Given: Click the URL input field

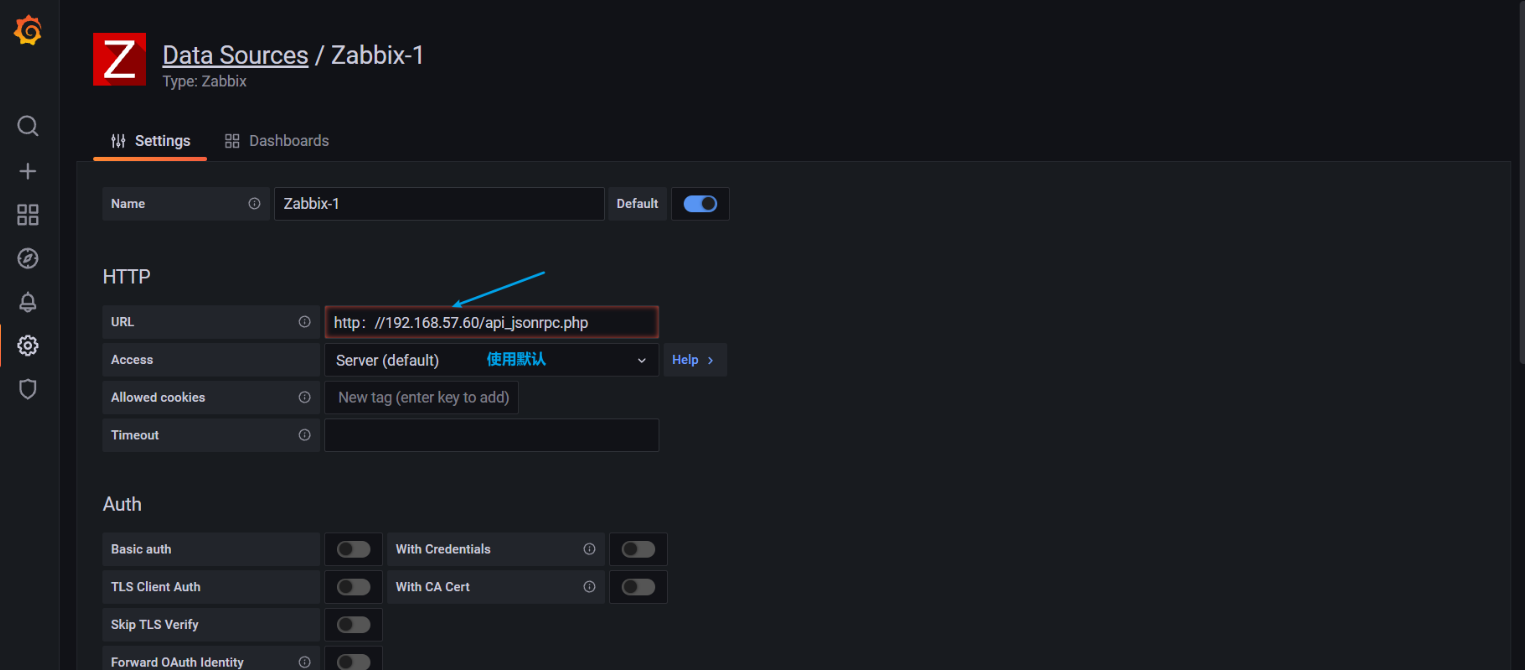Looking at the screenshot, I should coord(491,322).
